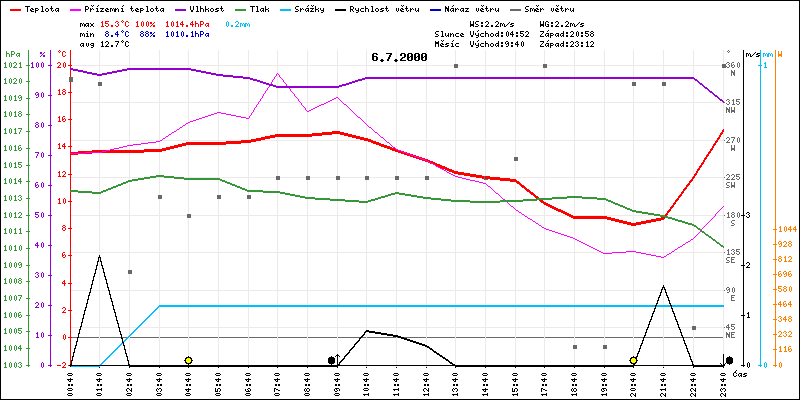
Task: Click the black Rychlost větru legend line
Action: (343, 7)
